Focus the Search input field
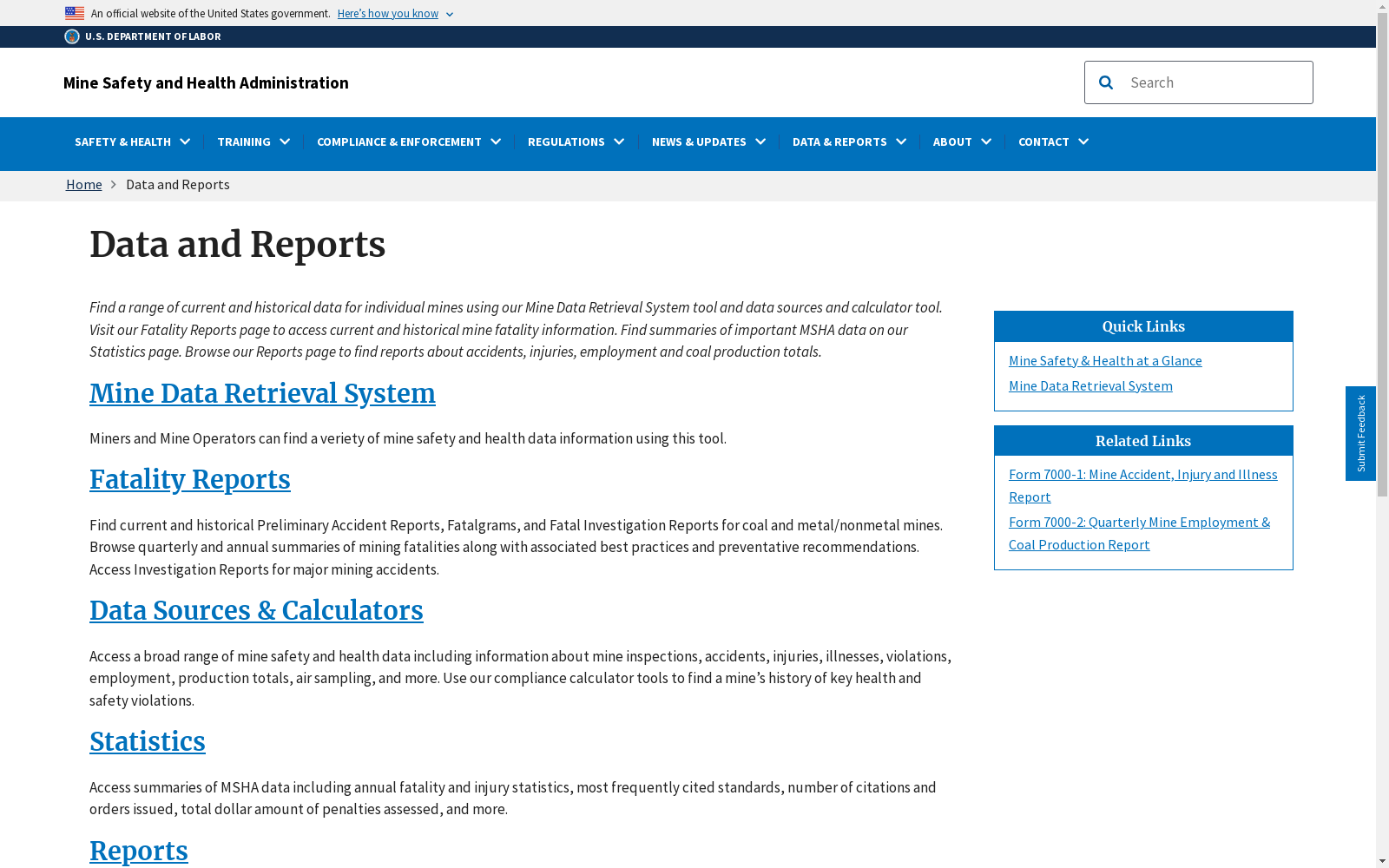 (1215, 82)
